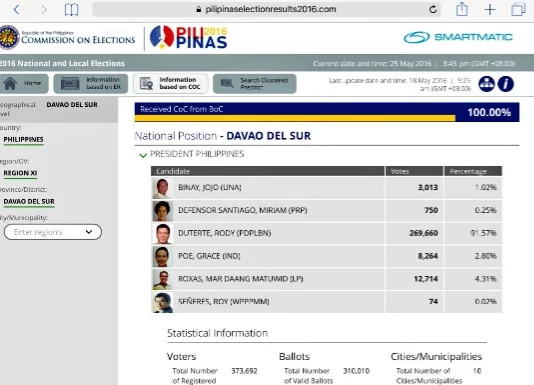534x385 pixels.
Task: Click Roxas's 12,714 votes cell
Action: (x=414, y=279)
